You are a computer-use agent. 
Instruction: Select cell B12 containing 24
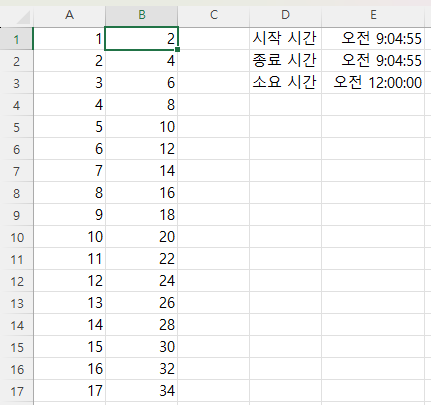point(142,281)
